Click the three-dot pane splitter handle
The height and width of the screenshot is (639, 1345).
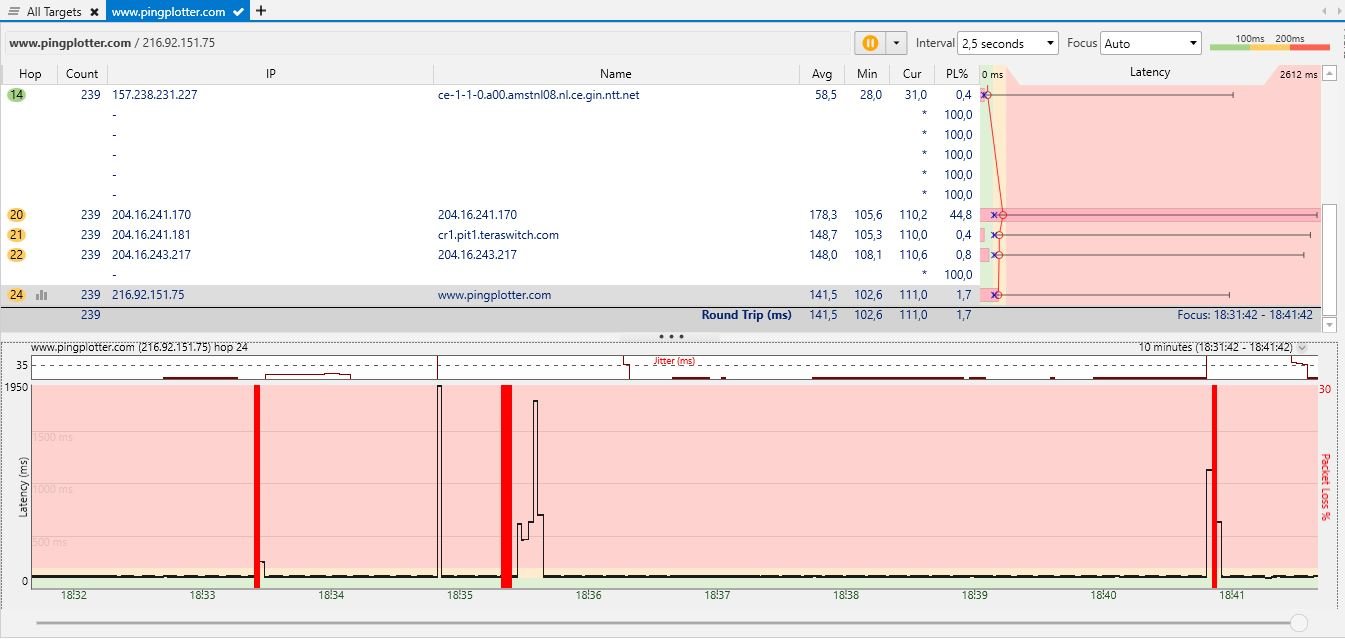pos(671,337)
